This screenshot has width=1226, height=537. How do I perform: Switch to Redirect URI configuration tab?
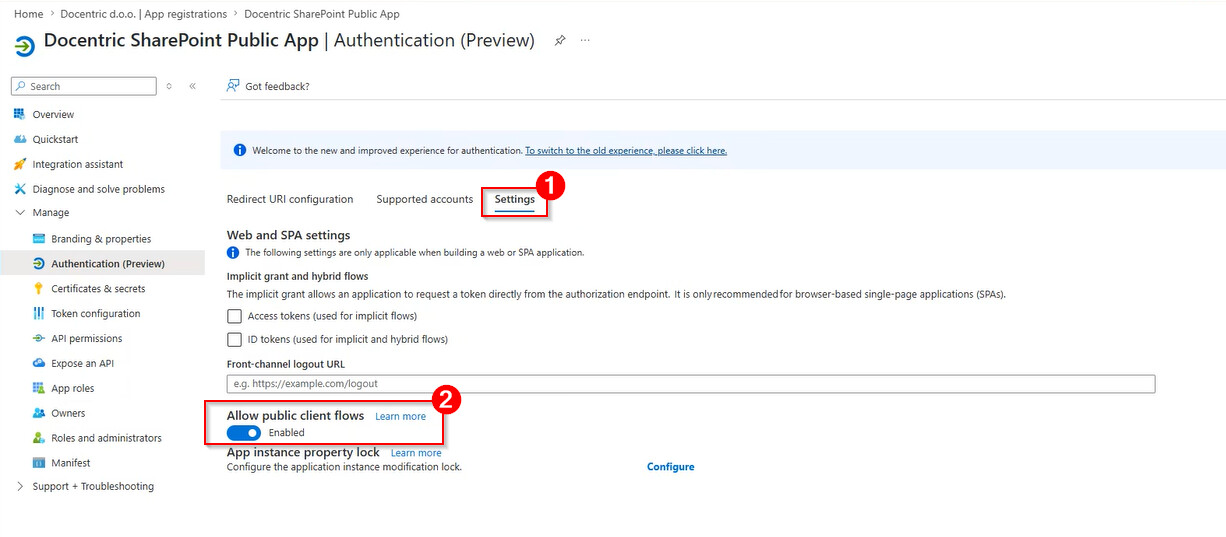coord(290,199)
